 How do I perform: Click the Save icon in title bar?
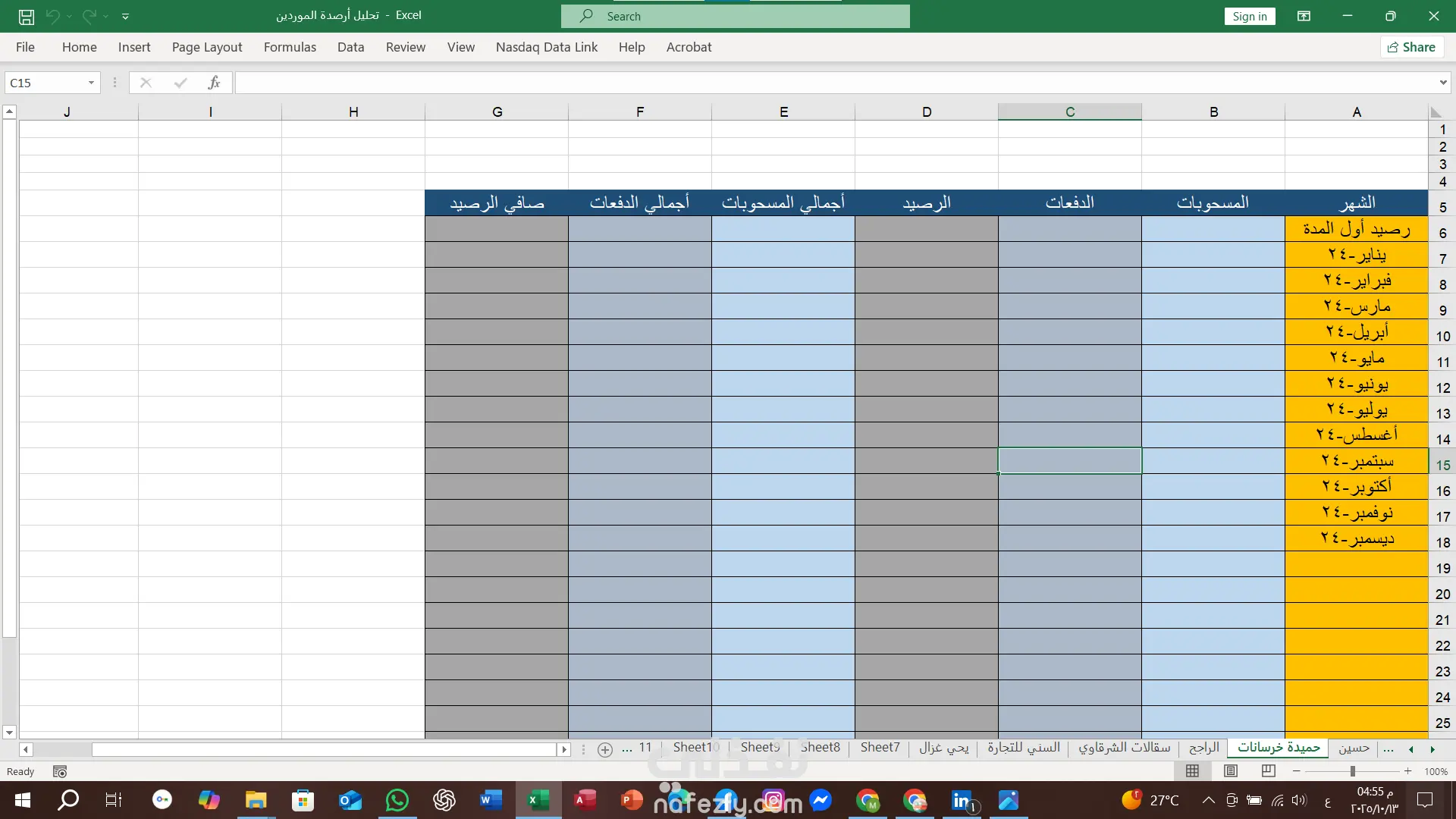(27, 16)
